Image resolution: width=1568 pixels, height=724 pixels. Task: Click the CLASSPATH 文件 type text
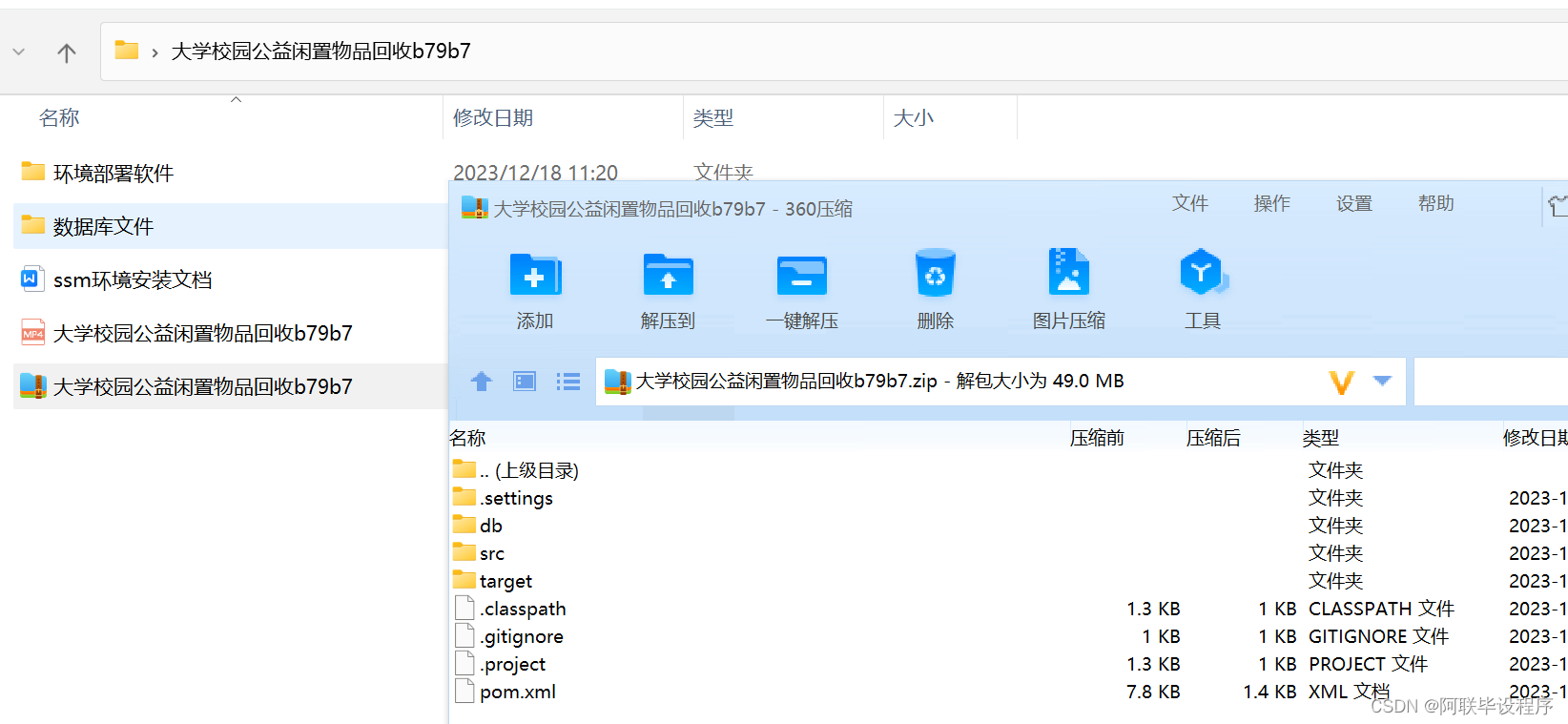click(1381, 609)
